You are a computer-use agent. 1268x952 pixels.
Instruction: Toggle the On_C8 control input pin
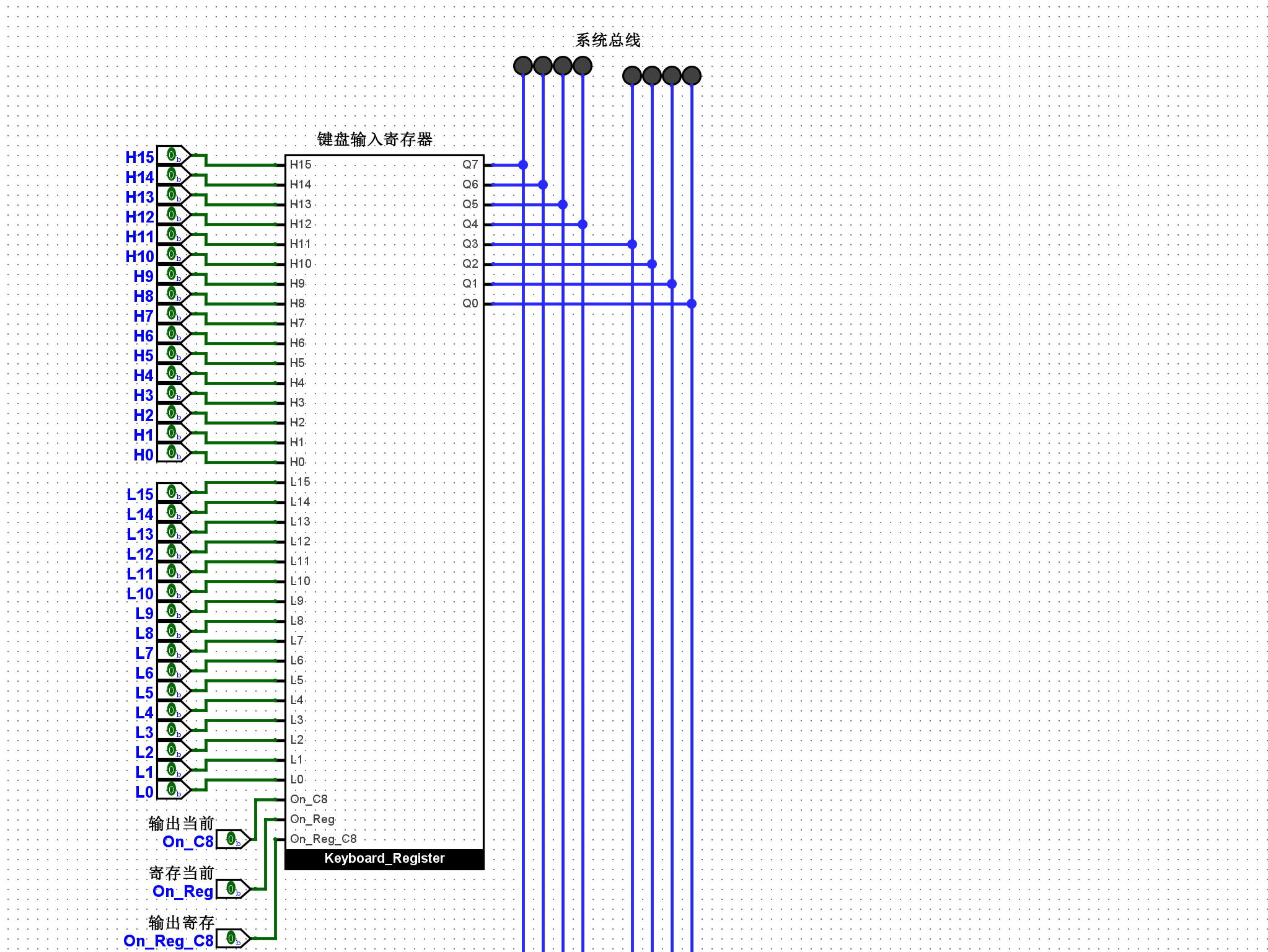pos(233,839)
